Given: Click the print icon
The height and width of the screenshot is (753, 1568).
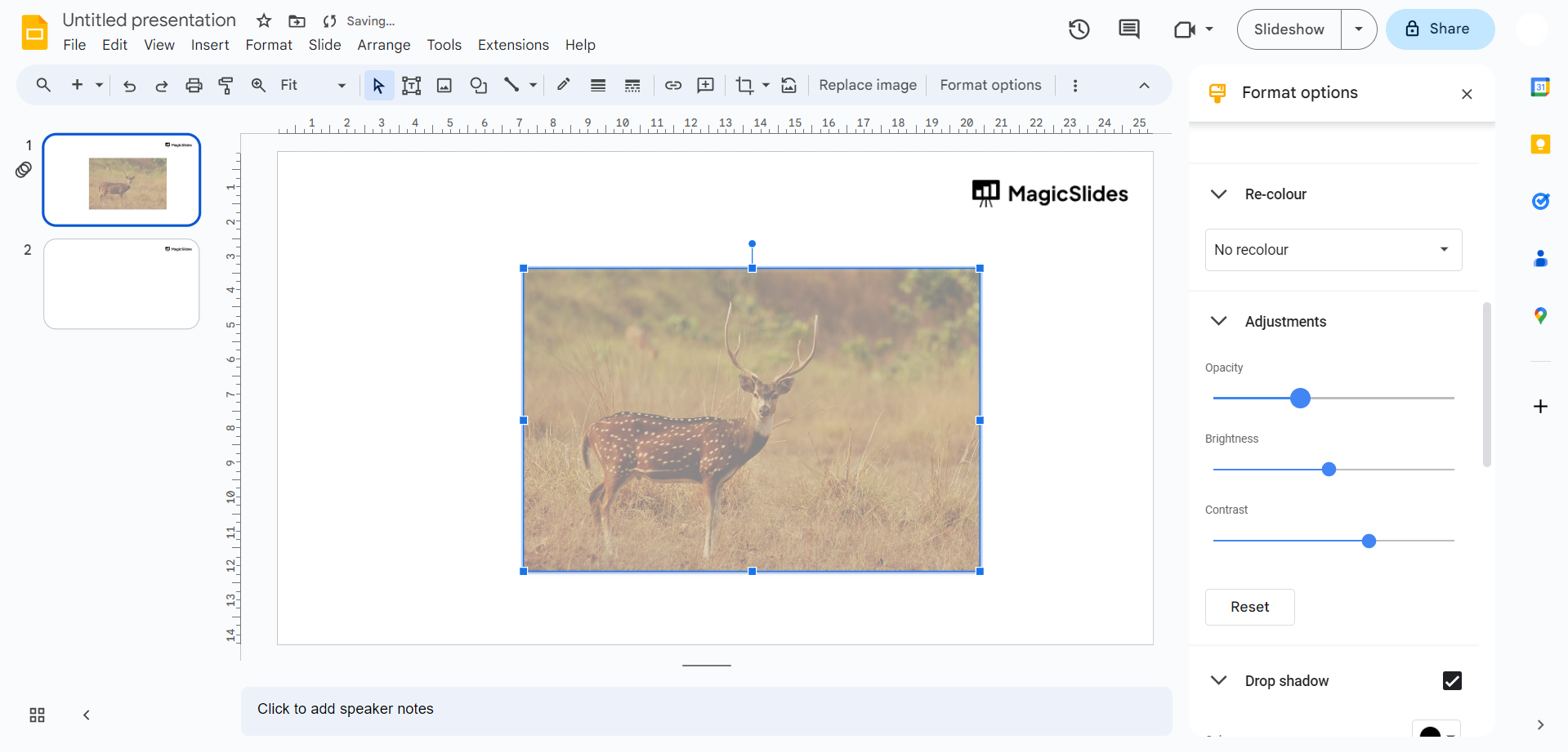Looking at the screenshot, I should click(x=194, y=86).
